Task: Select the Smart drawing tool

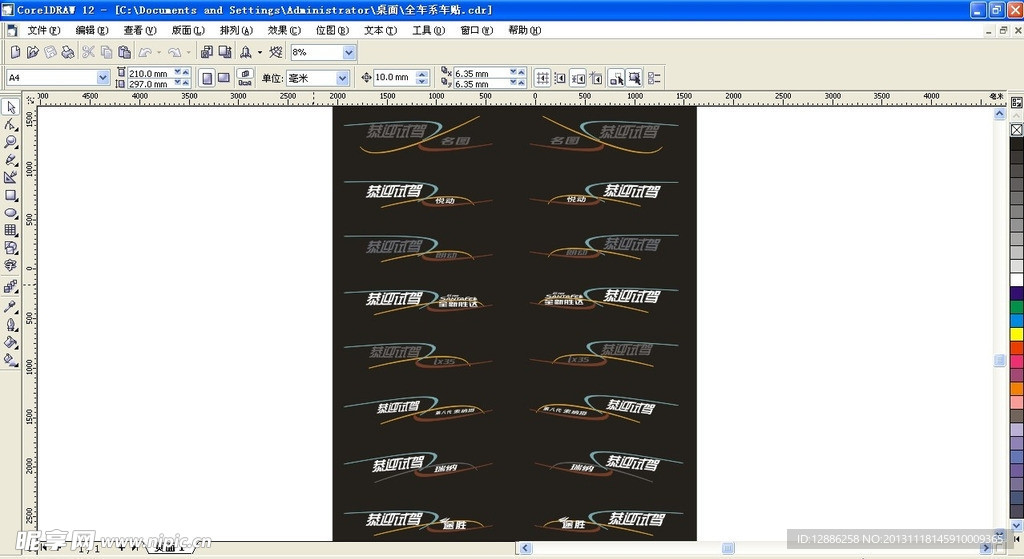Action: [10, 178]
